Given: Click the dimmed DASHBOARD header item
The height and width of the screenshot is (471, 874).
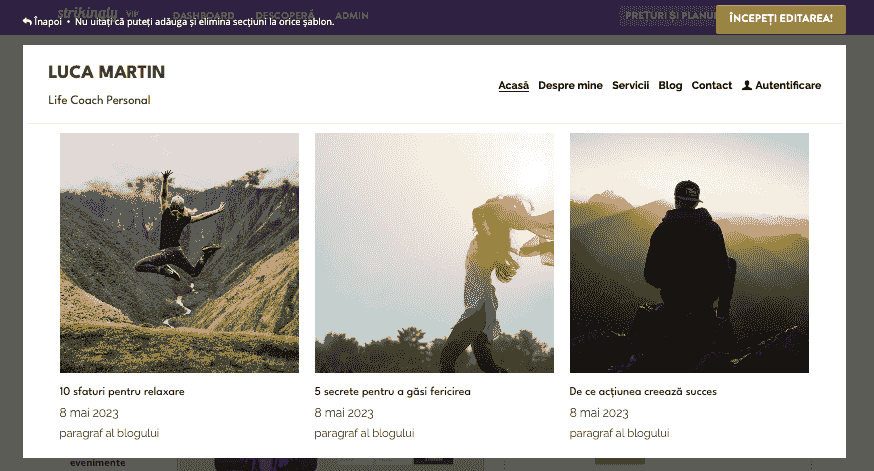Looking at the screenshot, I should click(x=203, y=14).
